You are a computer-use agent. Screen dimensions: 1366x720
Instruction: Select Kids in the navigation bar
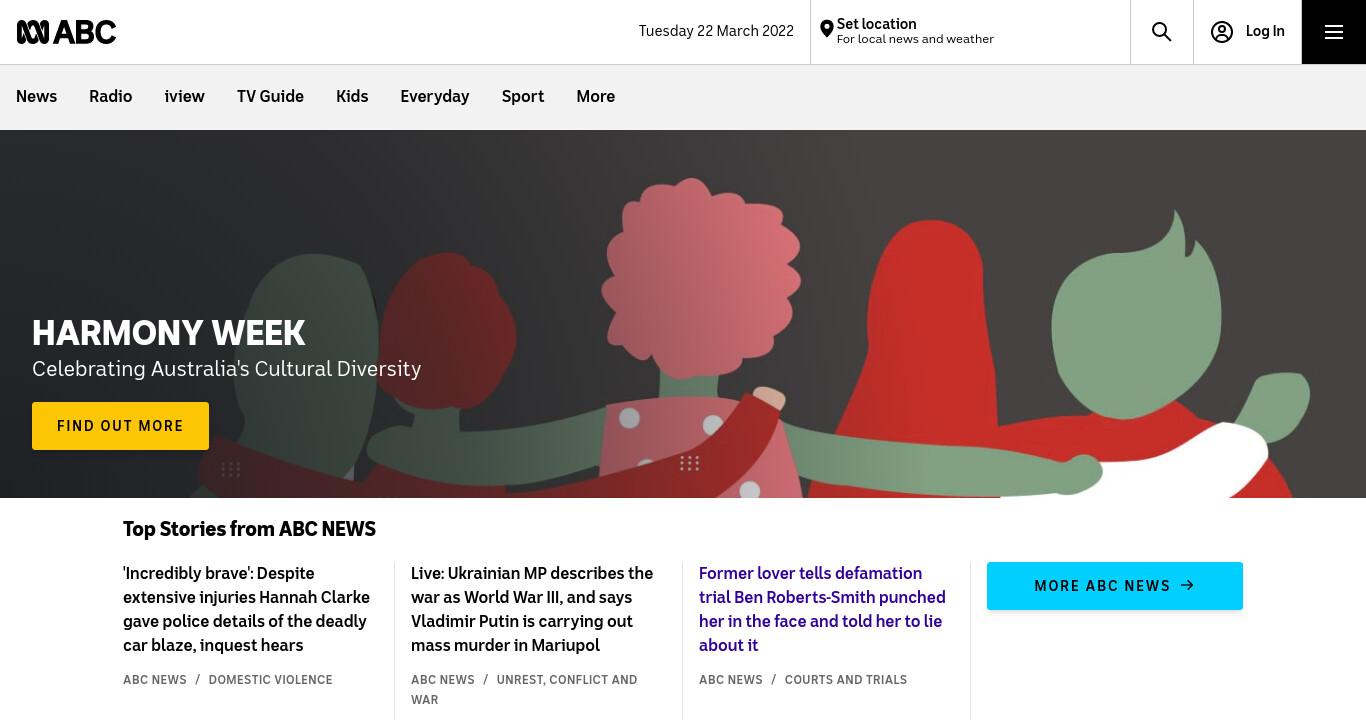pos(352,97)
